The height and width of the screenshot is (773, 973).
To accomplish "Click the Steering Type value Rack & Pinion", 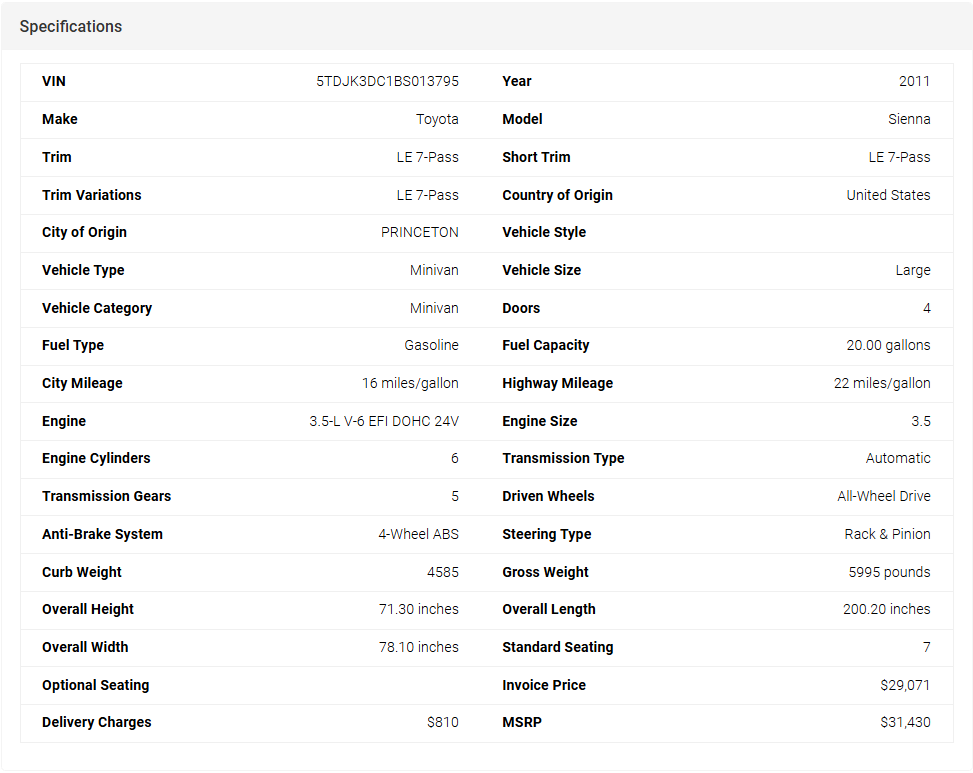I will click(x=887, y=535).
